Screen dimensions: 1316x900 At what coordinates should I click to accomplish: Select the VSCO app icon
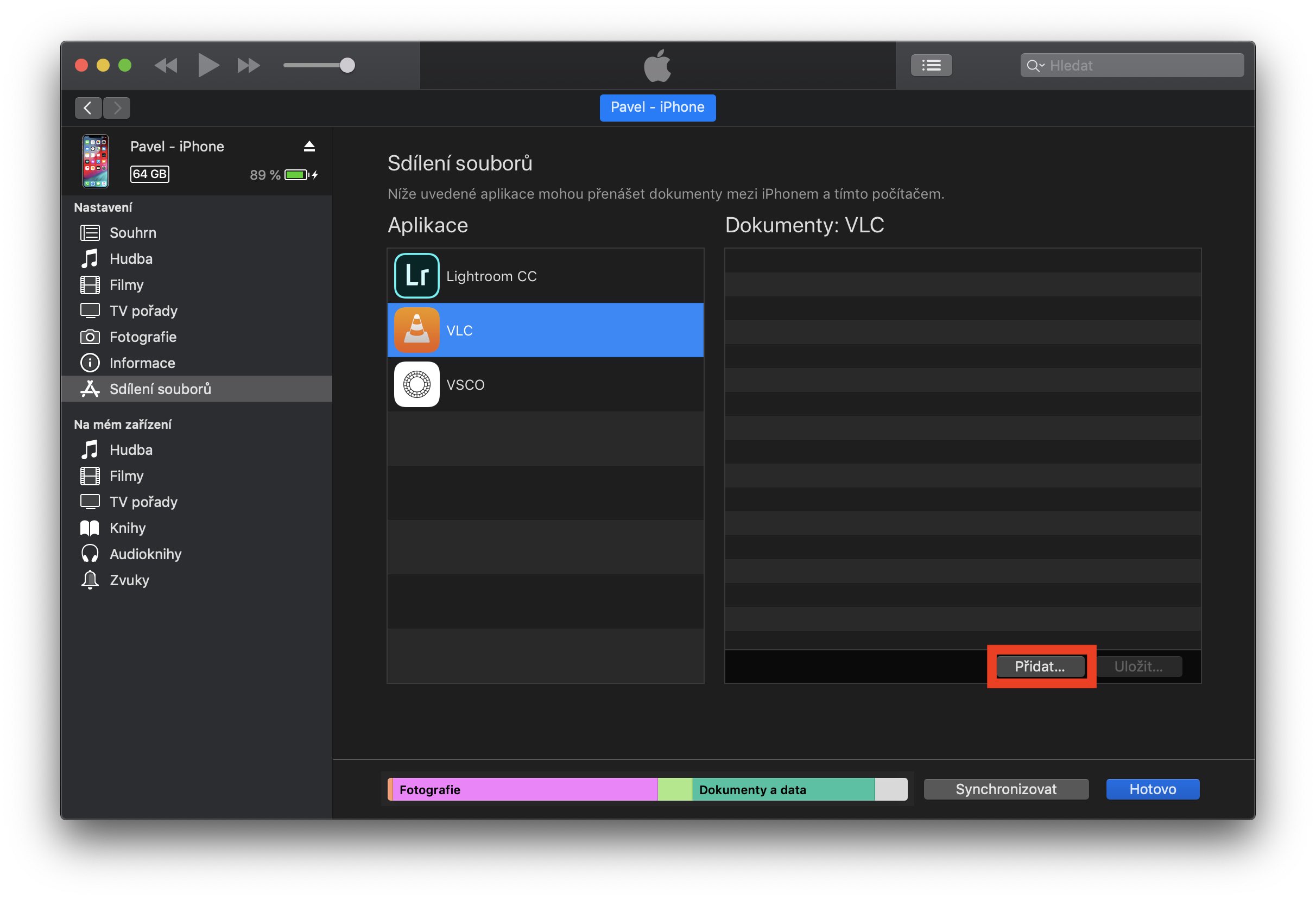(417, 385)
